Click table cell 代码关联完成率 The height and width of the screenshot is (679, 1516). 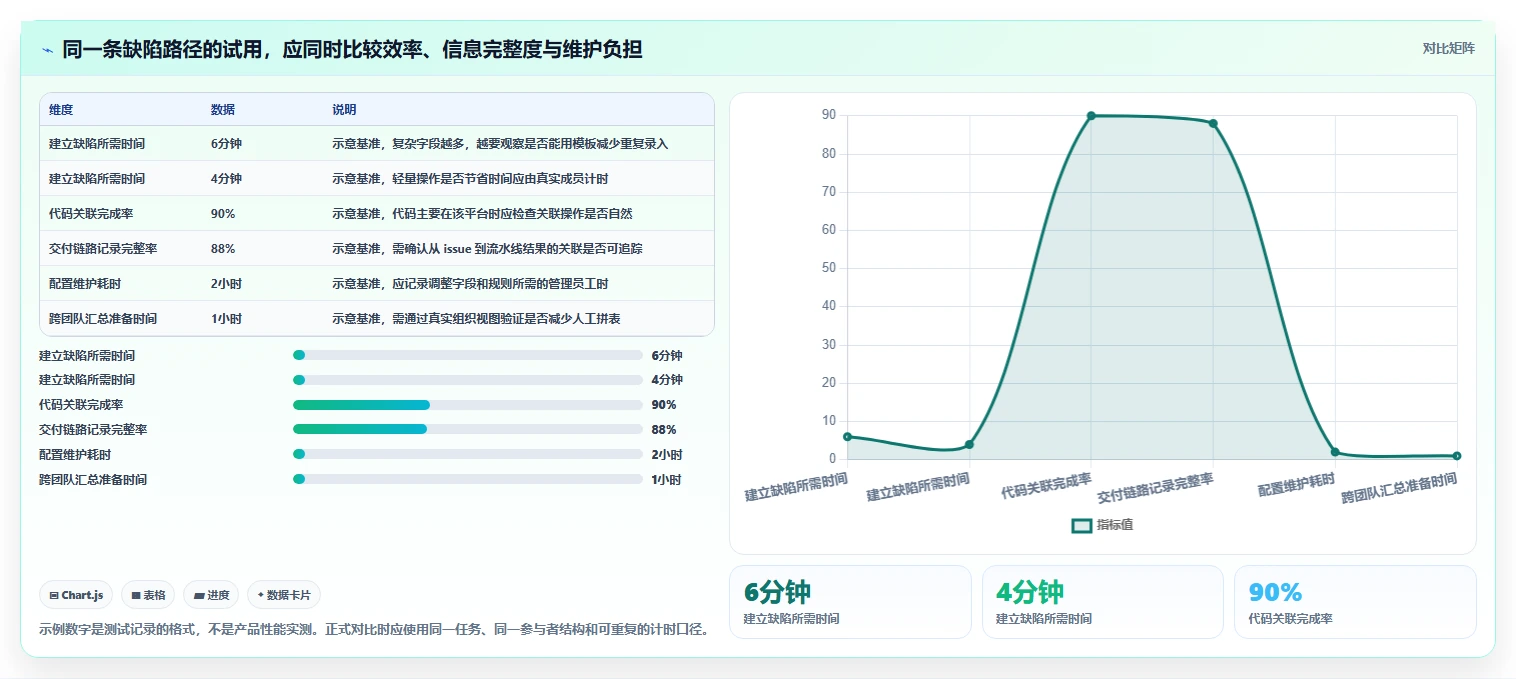tap(91, 214)
